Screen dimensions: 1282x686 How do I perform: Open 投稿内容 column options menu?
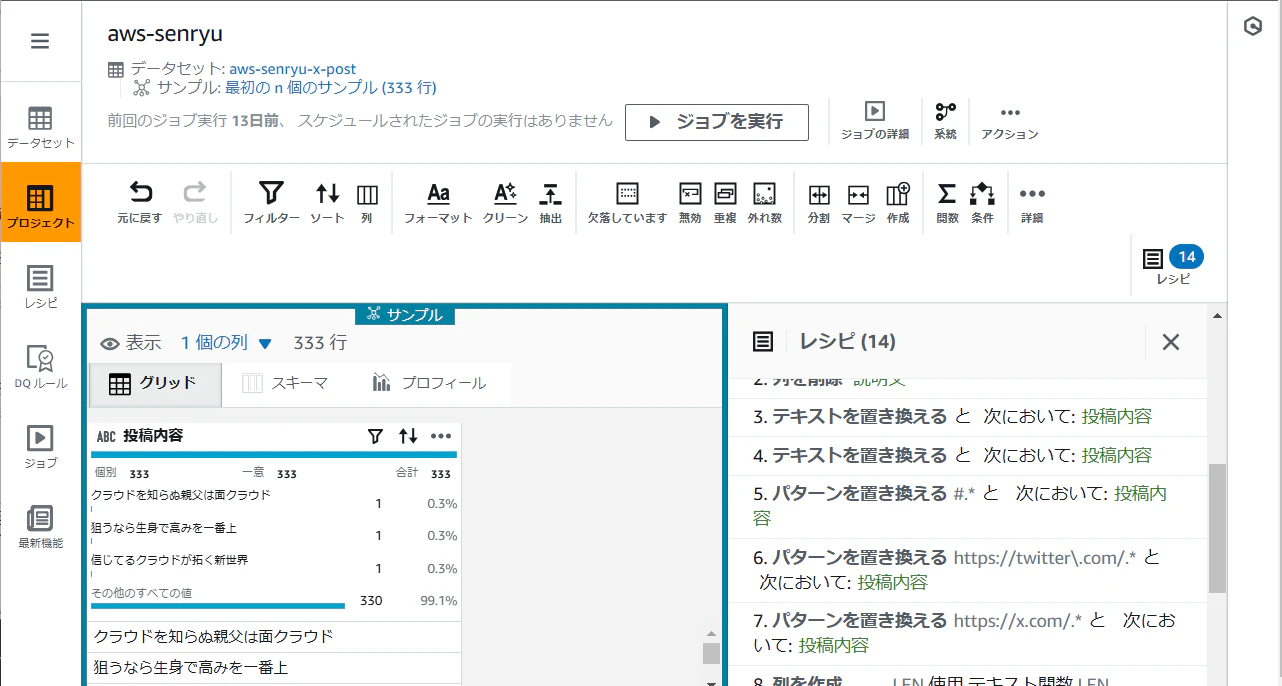point(441,436)
